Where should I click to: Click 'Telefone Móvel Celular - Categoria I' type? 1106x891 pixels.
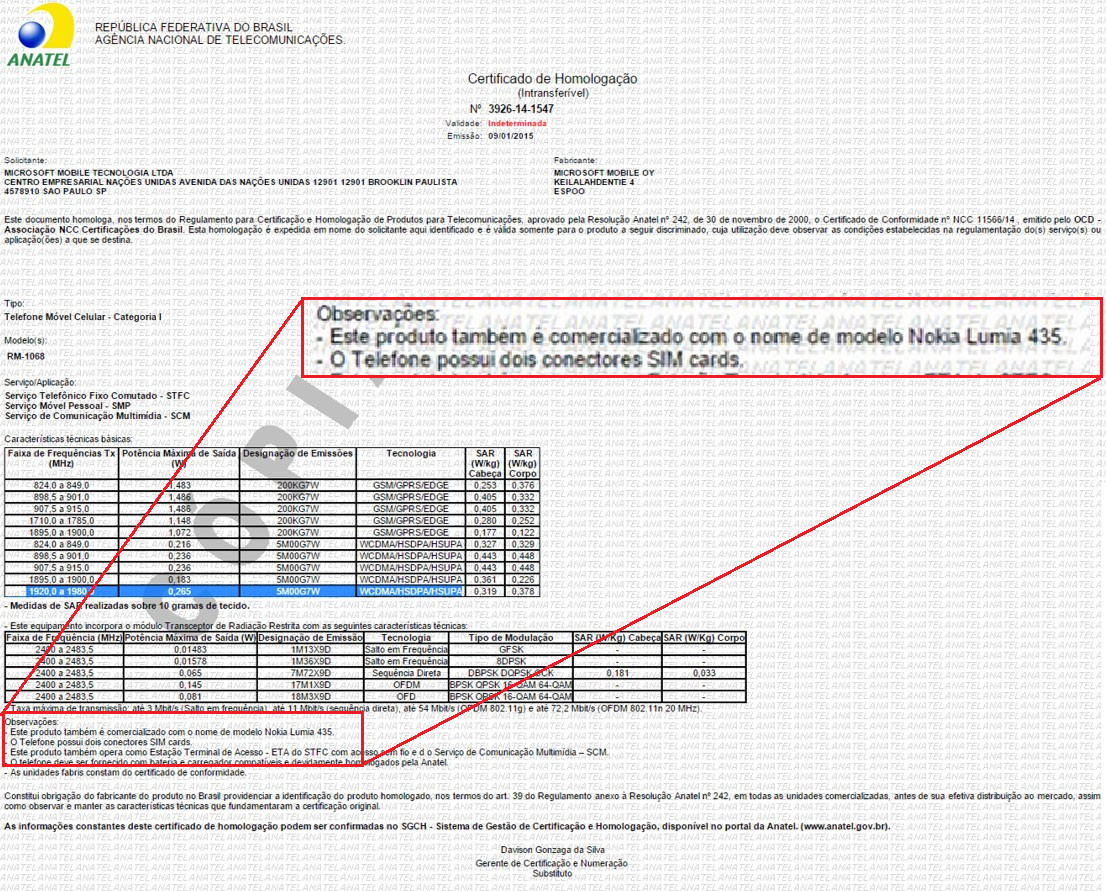(x=83, y=317)
